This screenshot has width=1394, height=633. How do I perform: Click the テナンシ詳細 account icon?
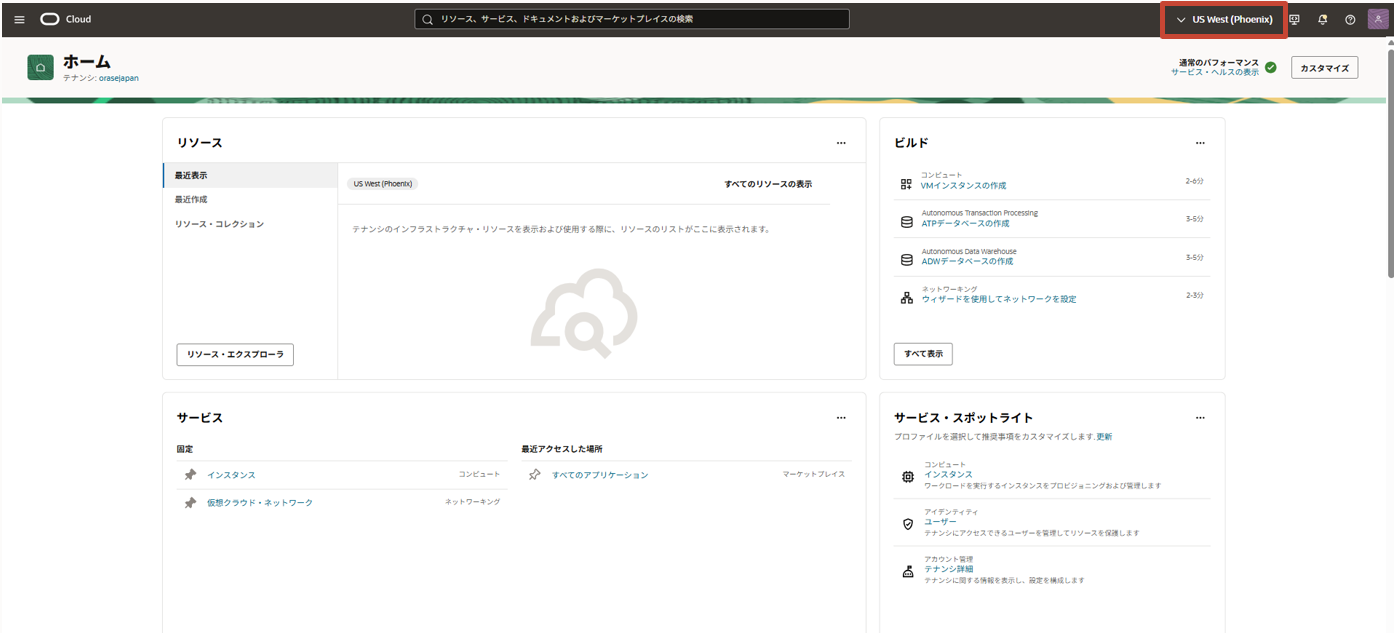coord(908,572)
